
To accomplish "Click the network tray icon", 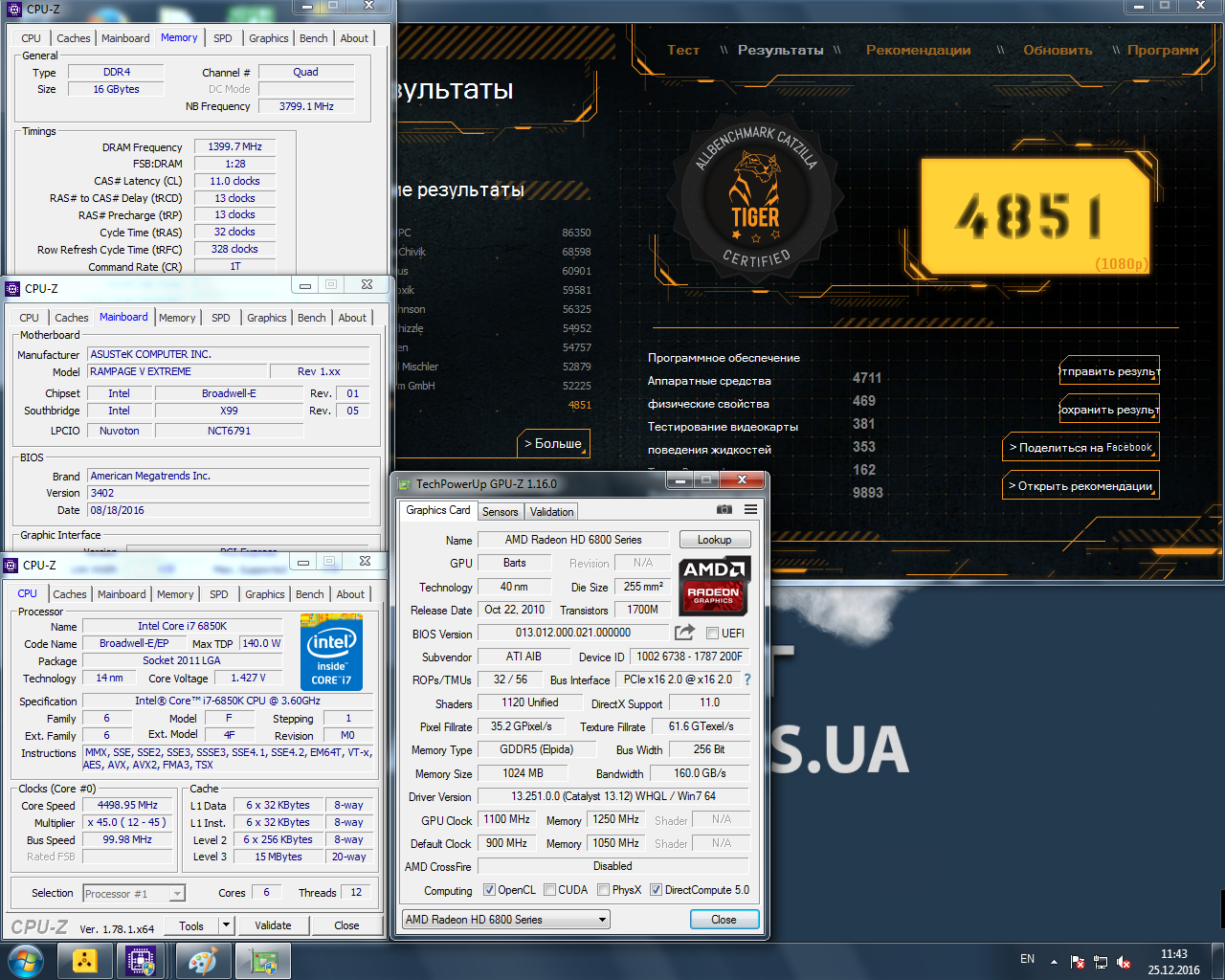I will (x=1101, y=962).
